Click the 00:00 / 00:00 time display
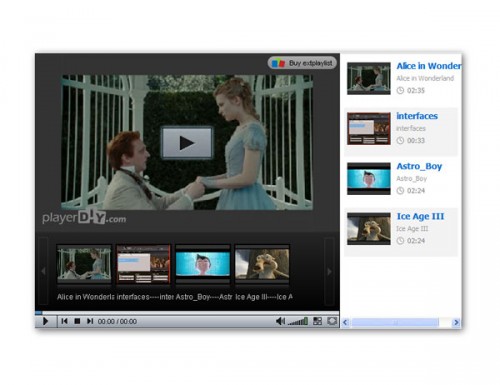The width and height of the screenshot is (500, 385). click(117, 322)
